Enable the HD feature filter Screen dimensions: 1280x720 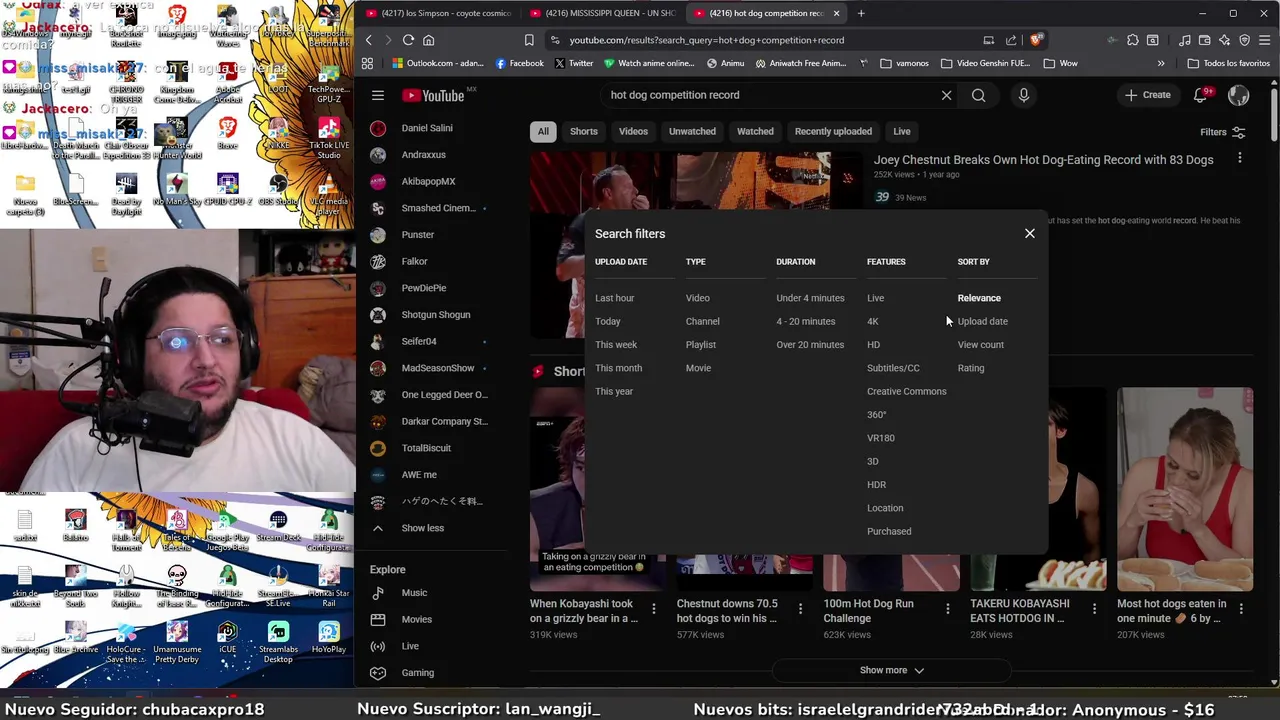(x=873, y=345)
